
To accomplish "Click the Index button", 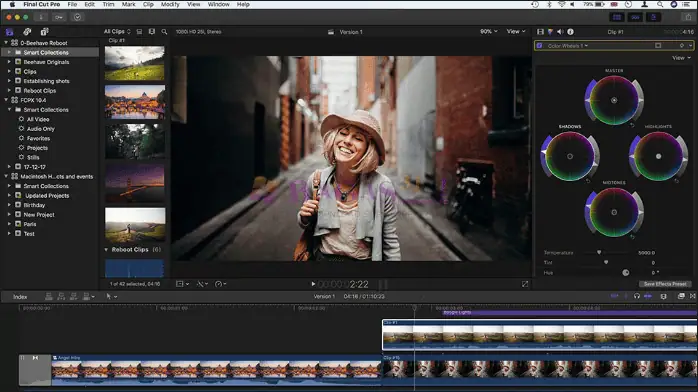I will (x=20, y=297).
